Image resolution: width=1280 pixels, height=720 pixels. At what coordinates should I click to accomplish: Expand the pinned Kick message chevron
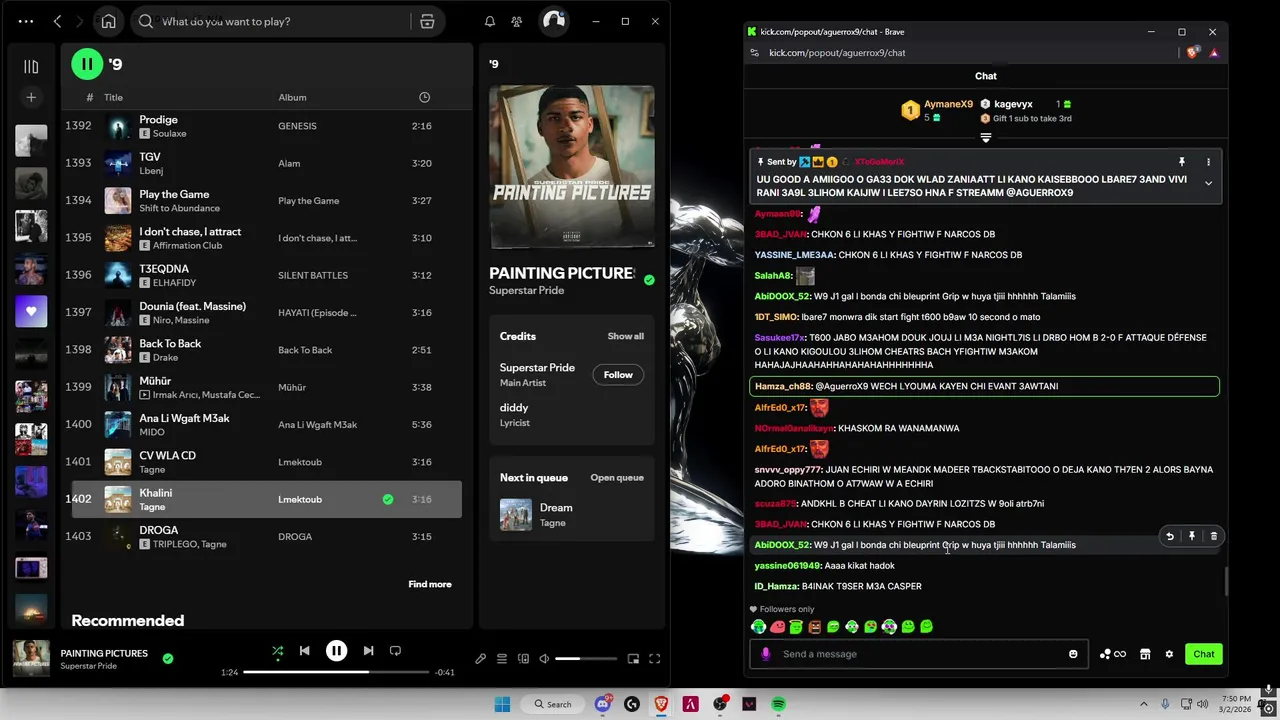point(1208,183)
